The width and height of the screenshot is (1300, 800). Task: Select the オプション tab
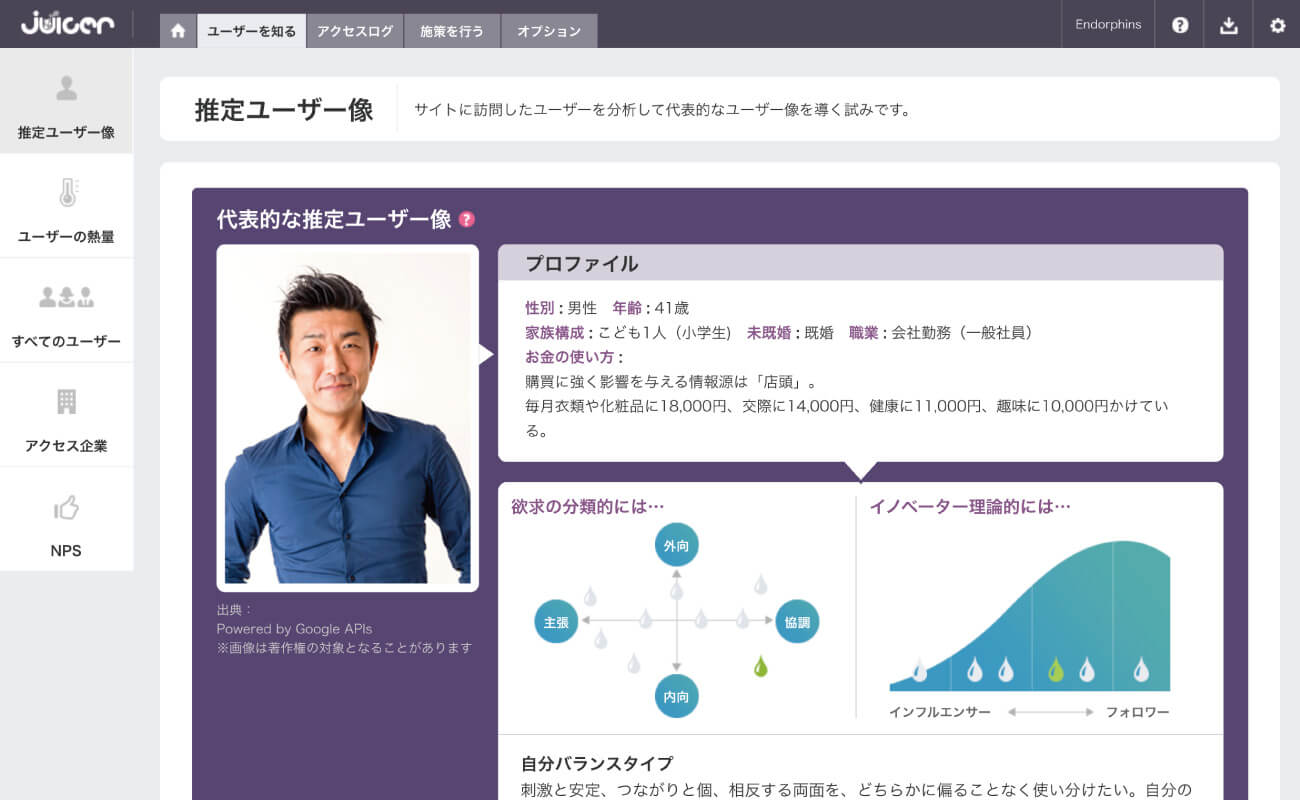pyautogui.click(x=549, y=31)
